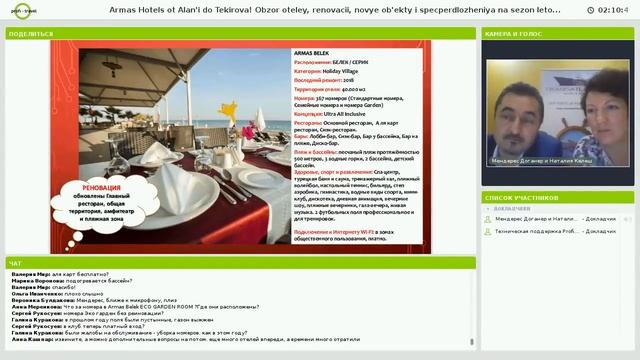This screenshot has width=640, height=360.
Task: Select participant Техническая поддержка Profi
Action: 555,231
